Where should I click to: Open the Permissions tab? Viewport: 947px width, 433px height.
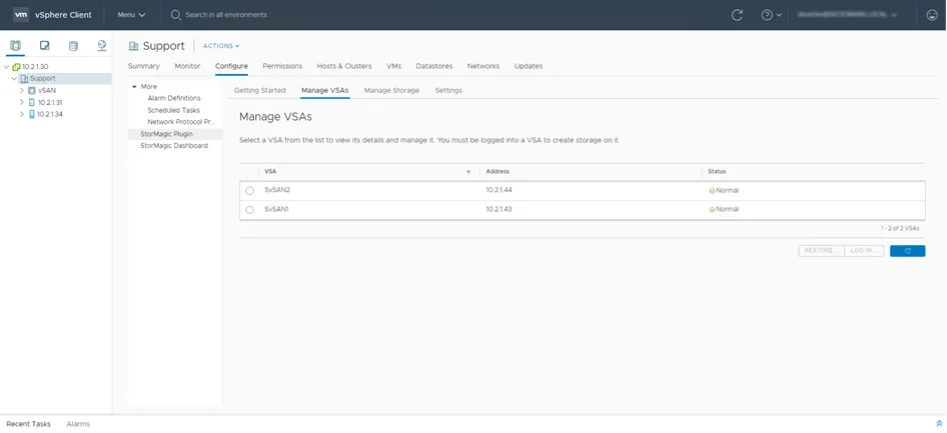click(282, 66)
